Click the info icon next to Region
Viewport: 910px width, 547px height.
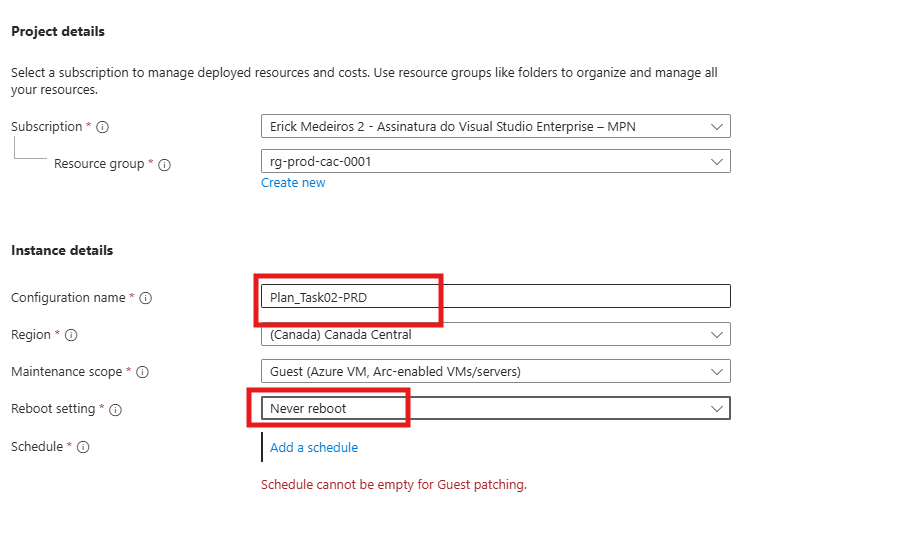pos(71,335)
